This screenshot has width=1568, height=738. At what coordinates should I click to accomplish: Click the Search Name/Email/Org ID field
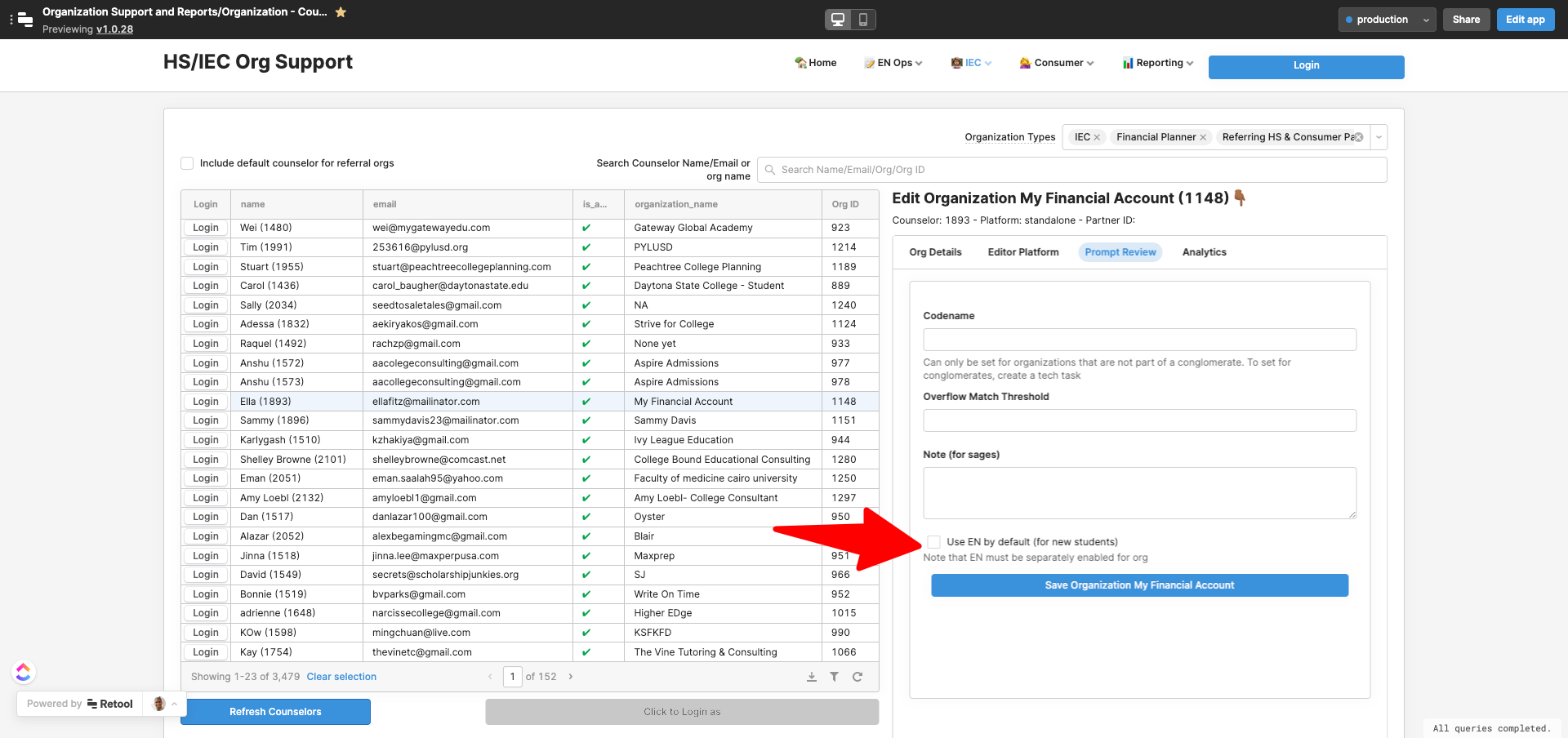point(1071,170)
